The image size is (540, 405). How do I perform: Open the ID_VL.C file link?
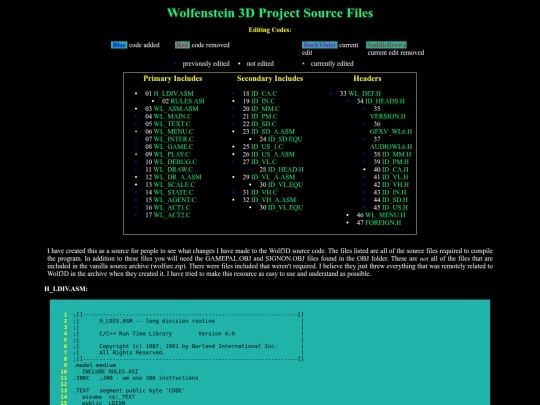(263, 162)
